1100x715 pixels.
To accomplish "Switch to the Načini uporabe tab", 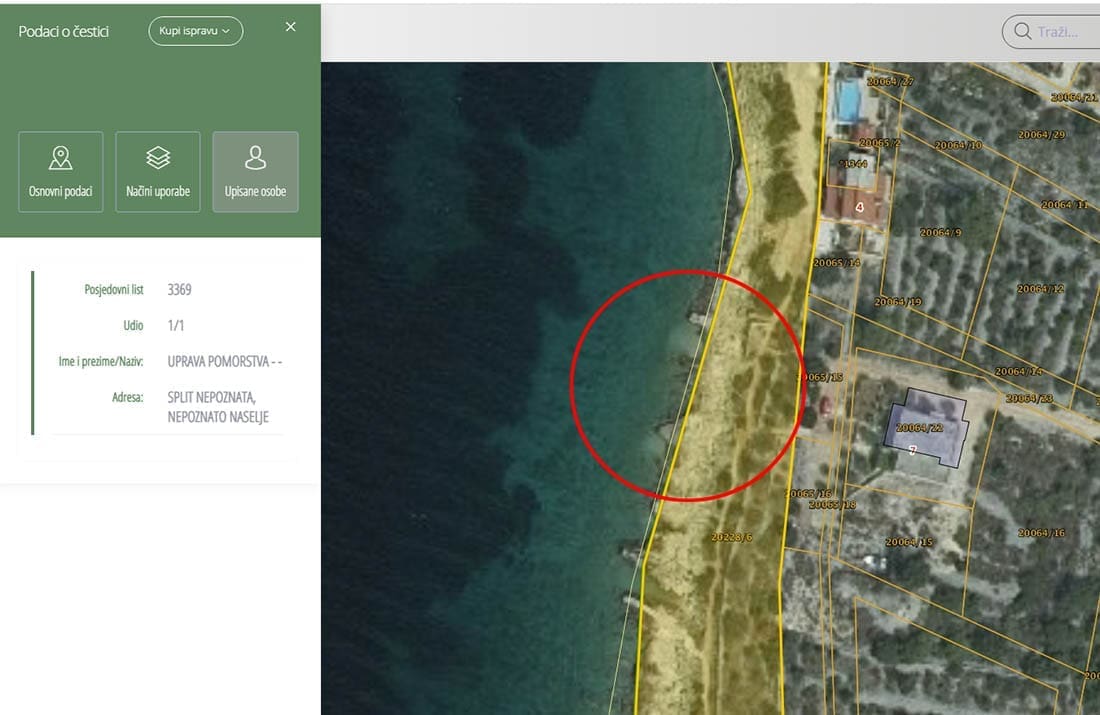I will (158, 172).
